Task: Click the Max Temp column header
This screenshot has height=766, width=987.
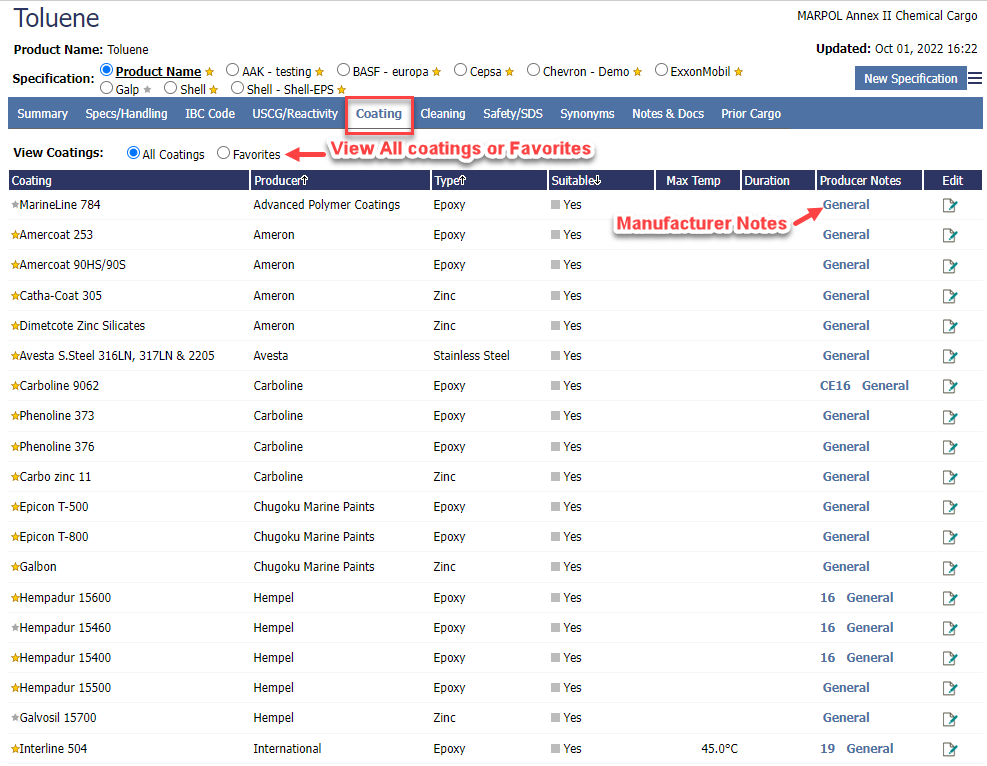Action: pyautogui.click(x=693, y=181)
